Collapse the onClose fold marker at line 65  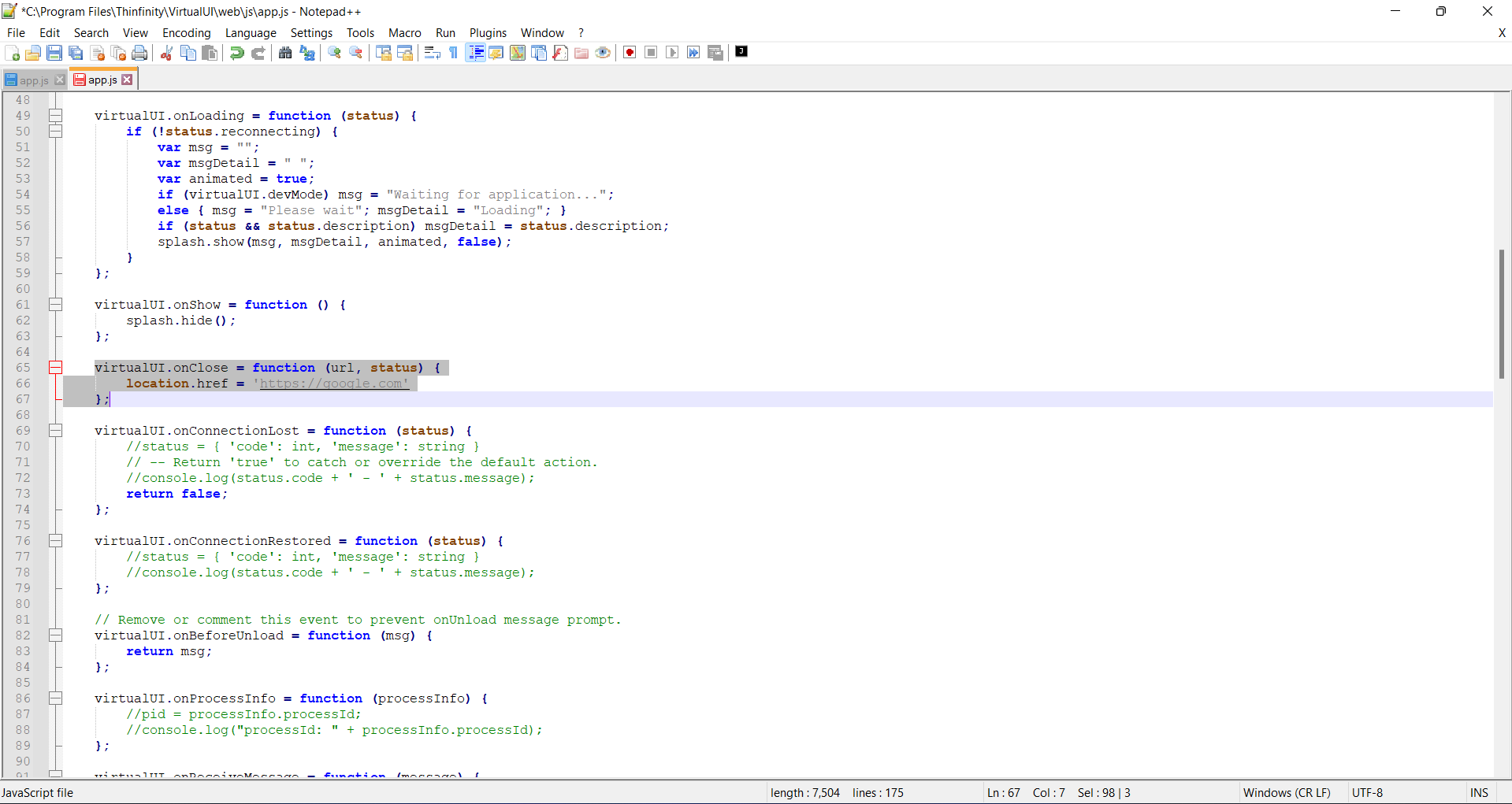coord(56,368)
